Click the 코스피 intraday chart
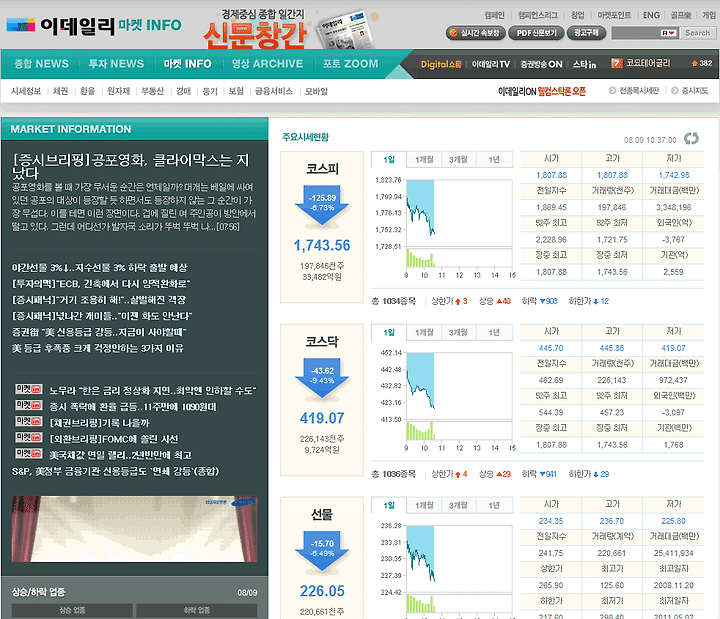This screenshot has height=619, width=720. (459, 224)
